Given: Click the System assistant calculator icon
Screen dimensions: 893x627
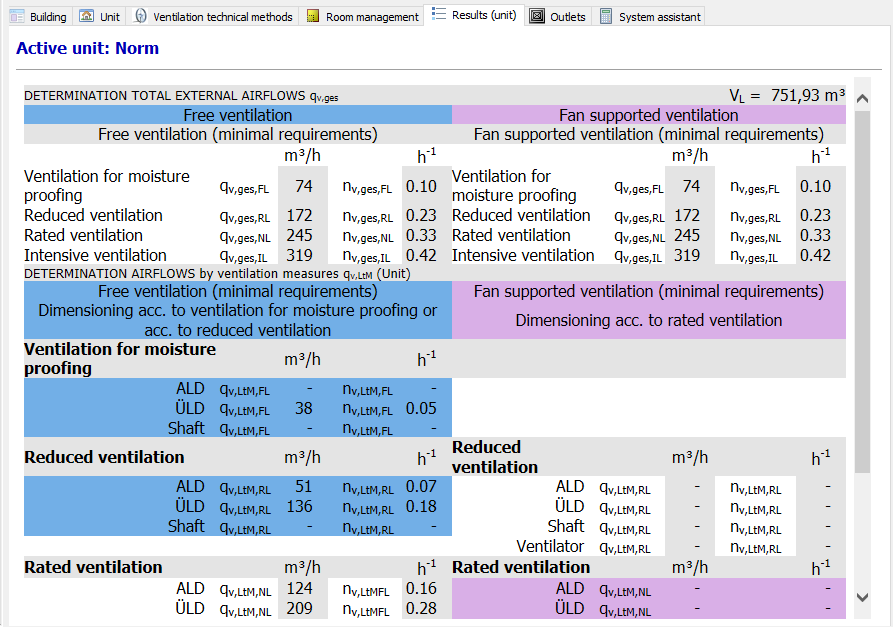Looking at the screenshot, I should 606,17.
